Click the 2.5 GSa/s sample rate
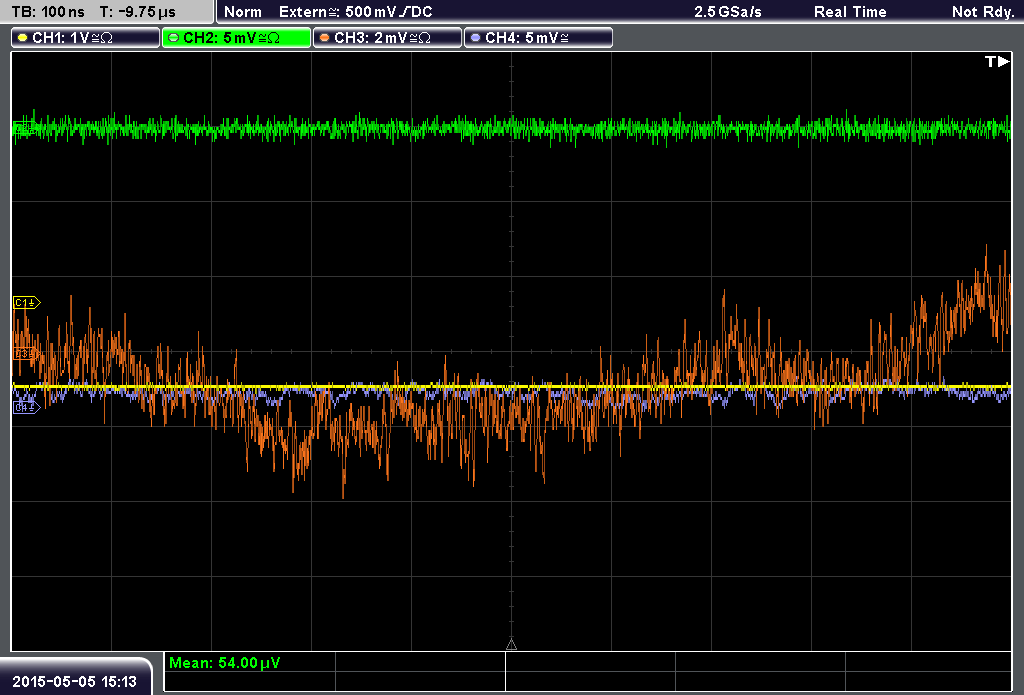This screenshot has height=695, width=1024. tap(728, 12)
